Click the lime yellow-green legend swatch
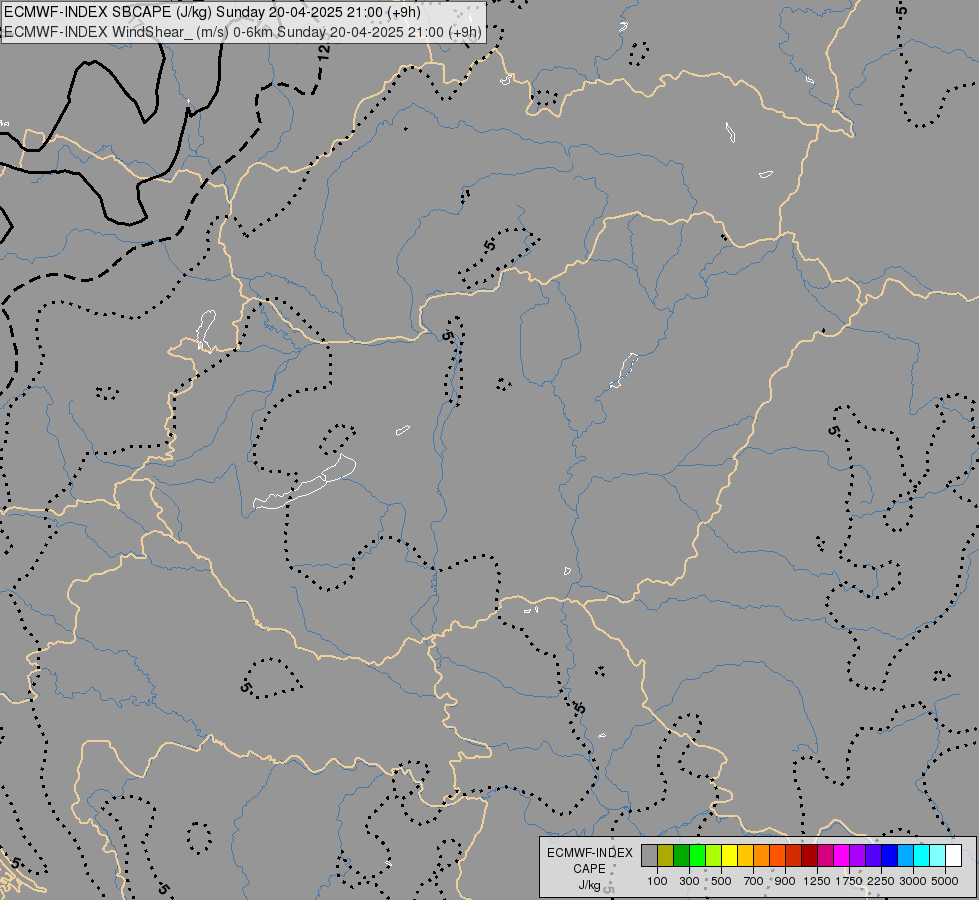The image size is (979, 900). [x=714, y=855]
